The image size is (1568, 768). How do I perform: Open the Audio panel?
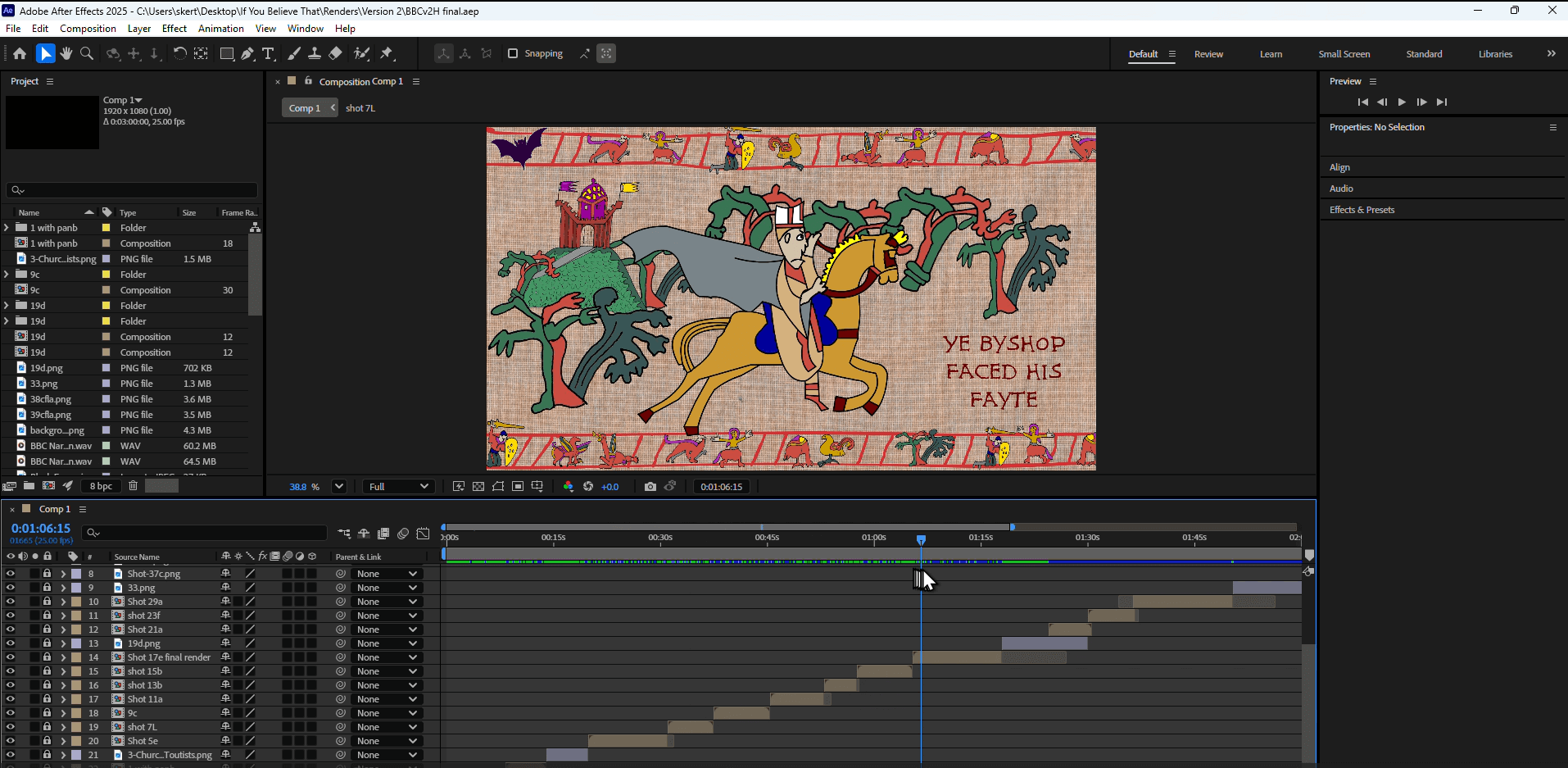click(x=1341, y=189)
